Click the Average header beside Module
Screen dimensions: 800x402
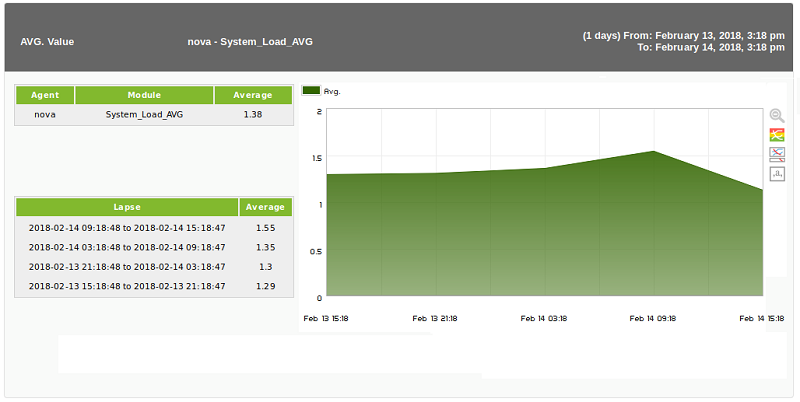click(x=253, y=95)
